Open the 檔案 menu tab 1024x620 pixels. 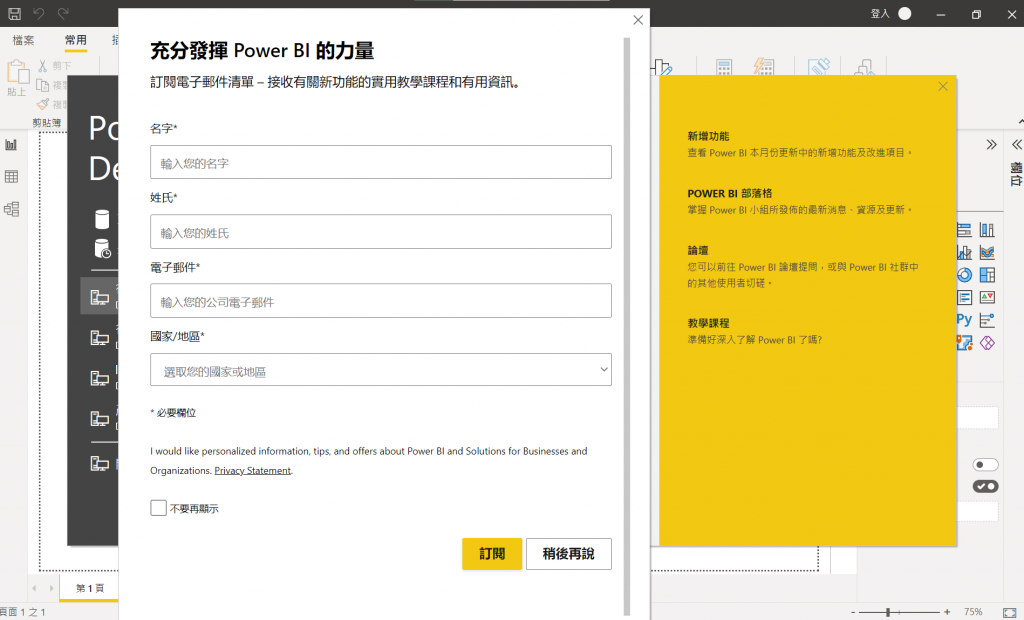coord(24,40)
